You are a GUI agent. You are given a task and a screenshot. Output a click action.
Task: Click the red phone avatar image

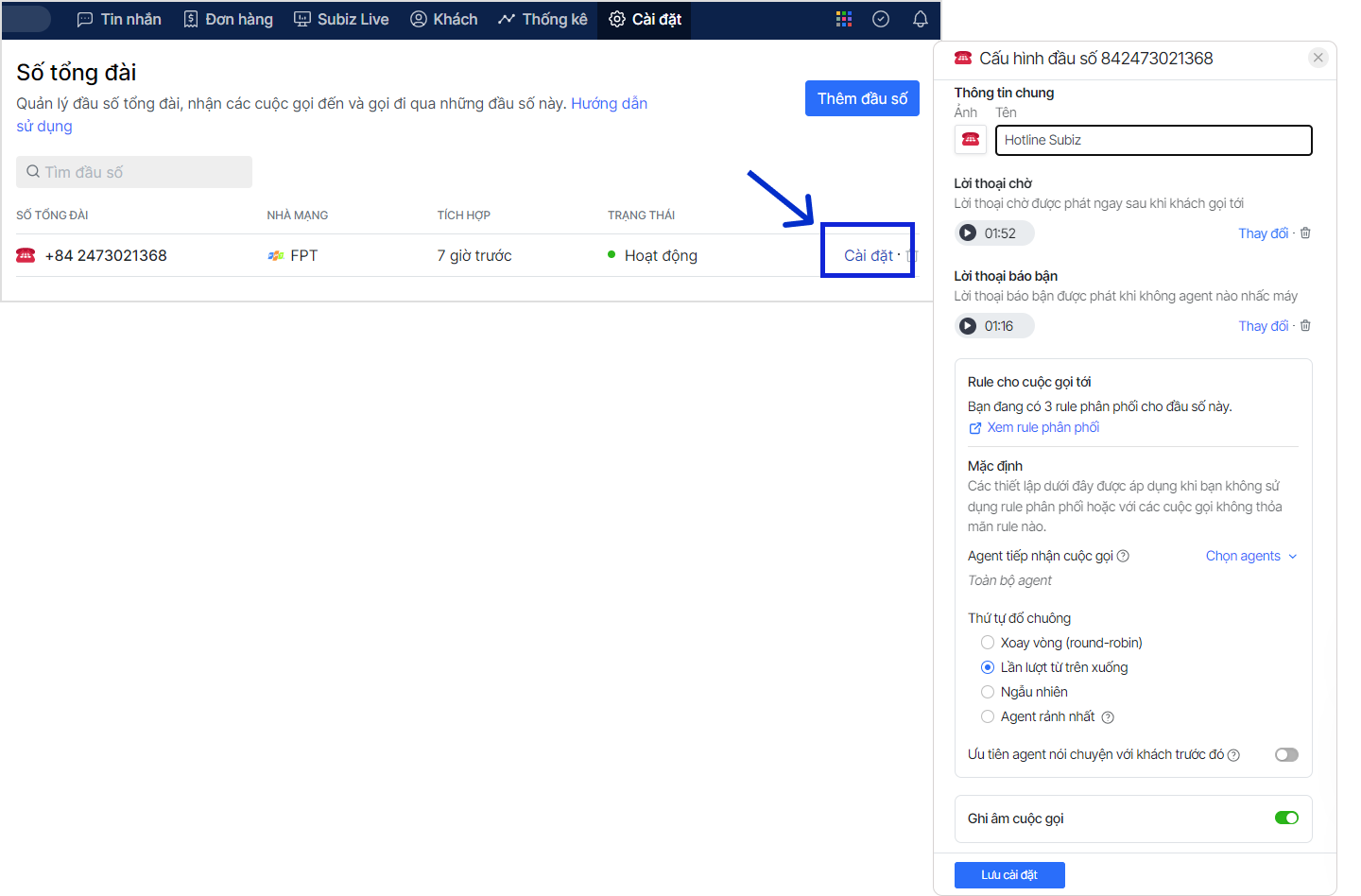(971, 140)
